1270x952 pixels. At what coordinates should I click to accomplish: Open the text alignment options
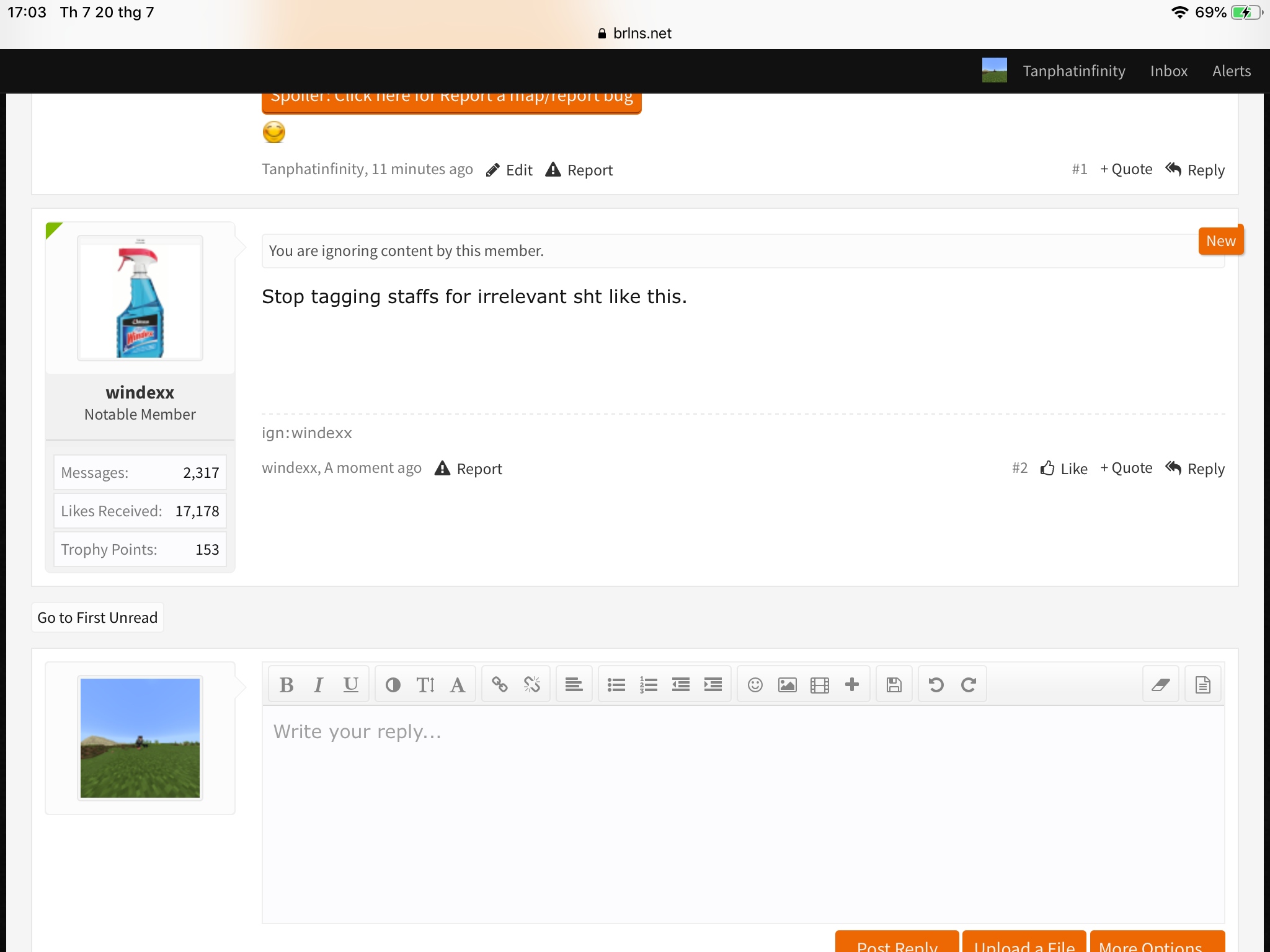coord(574,684)
